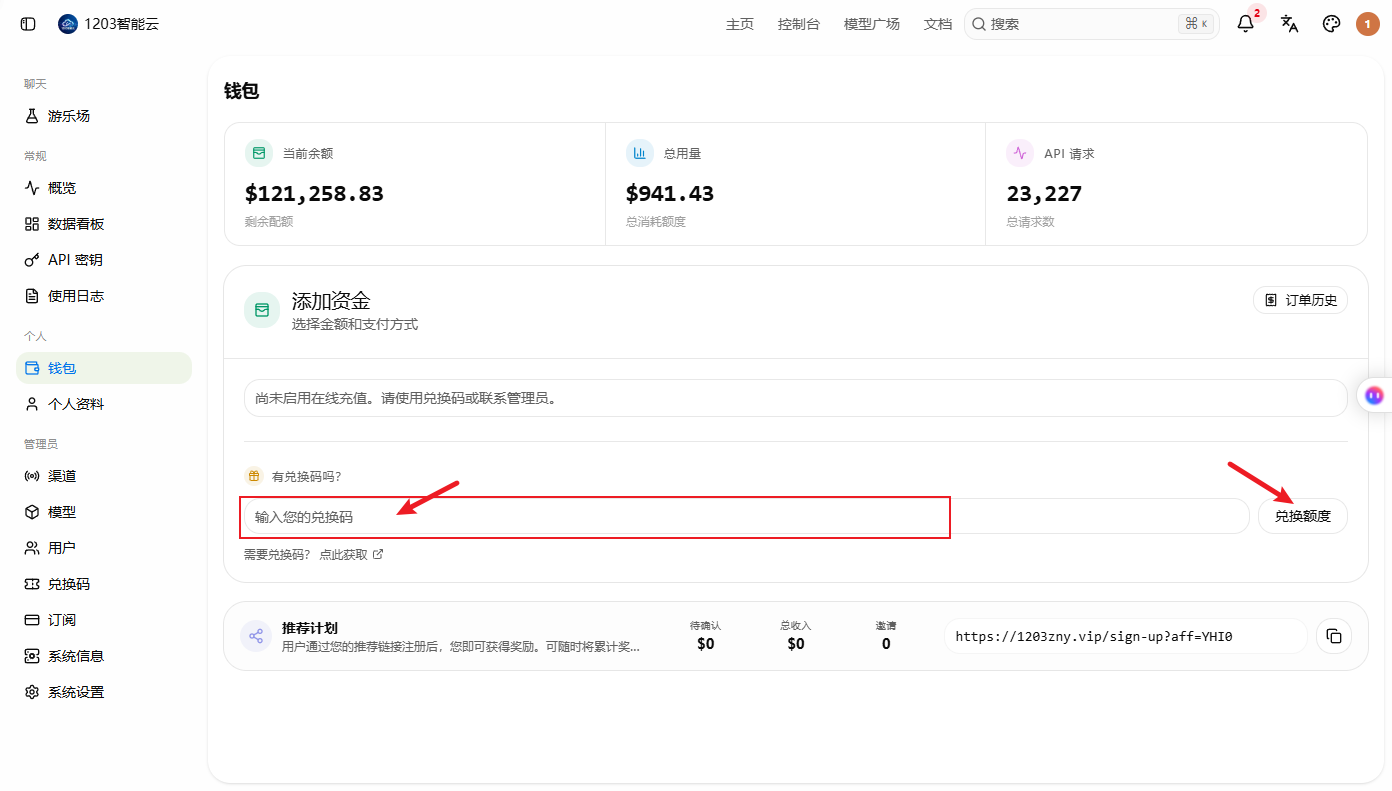Viewport: 1392px width, 791px height.
Task: Go to 主页 in the top navigation
Action: pyautogui.click(x=740, y=24)
